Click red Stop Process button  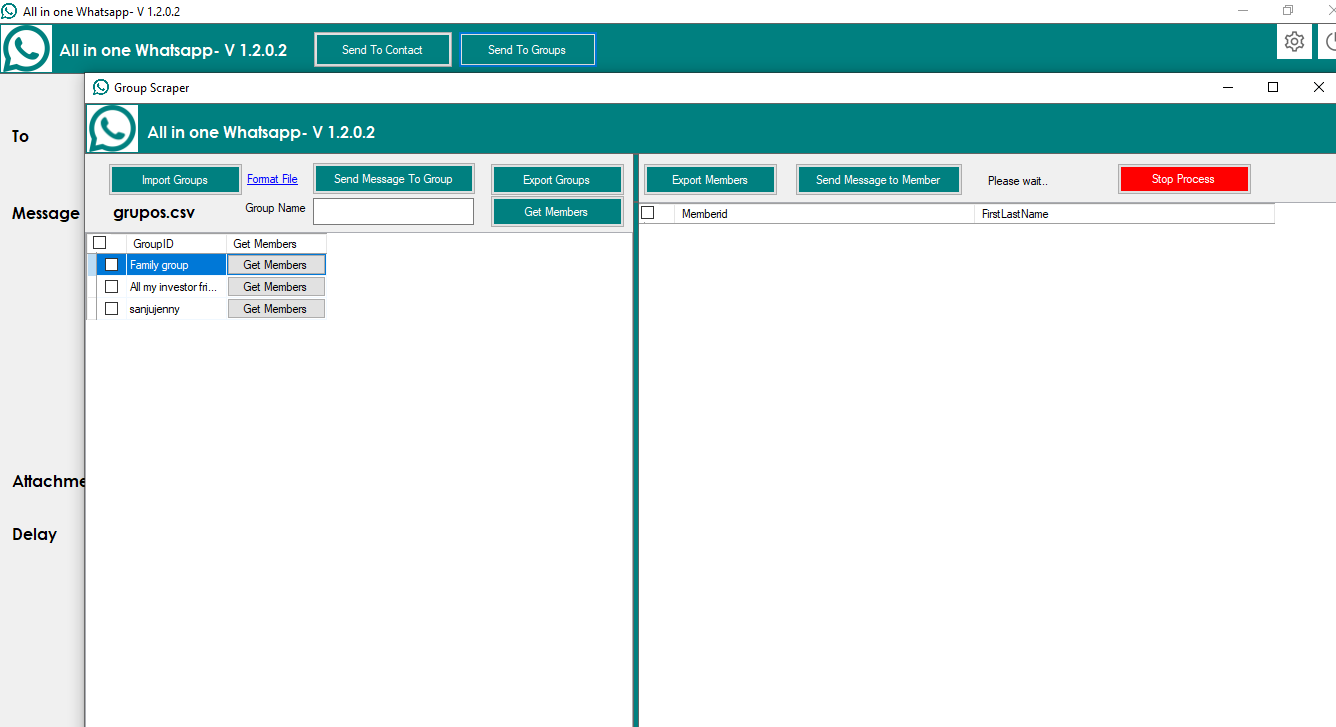[x=1183, y=179]
